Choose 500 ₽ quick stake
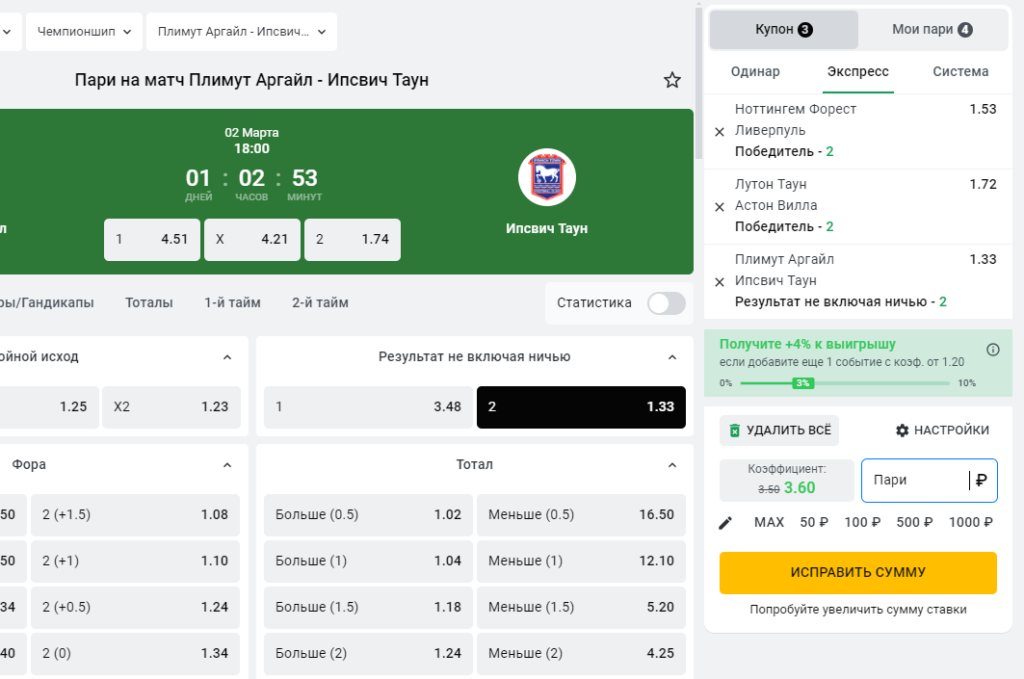The width and height of the screenshot is (1024, 679). tap(914, 522)
